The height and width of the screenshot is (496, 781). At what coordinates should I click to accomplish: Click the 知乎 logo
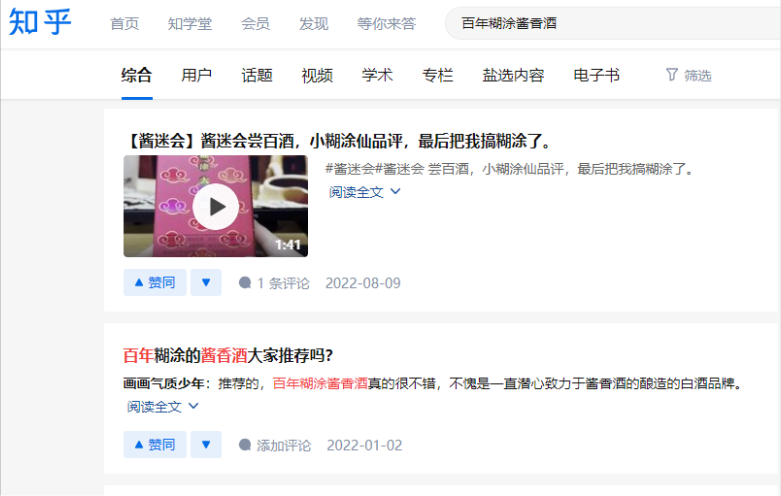coord(40,22)
